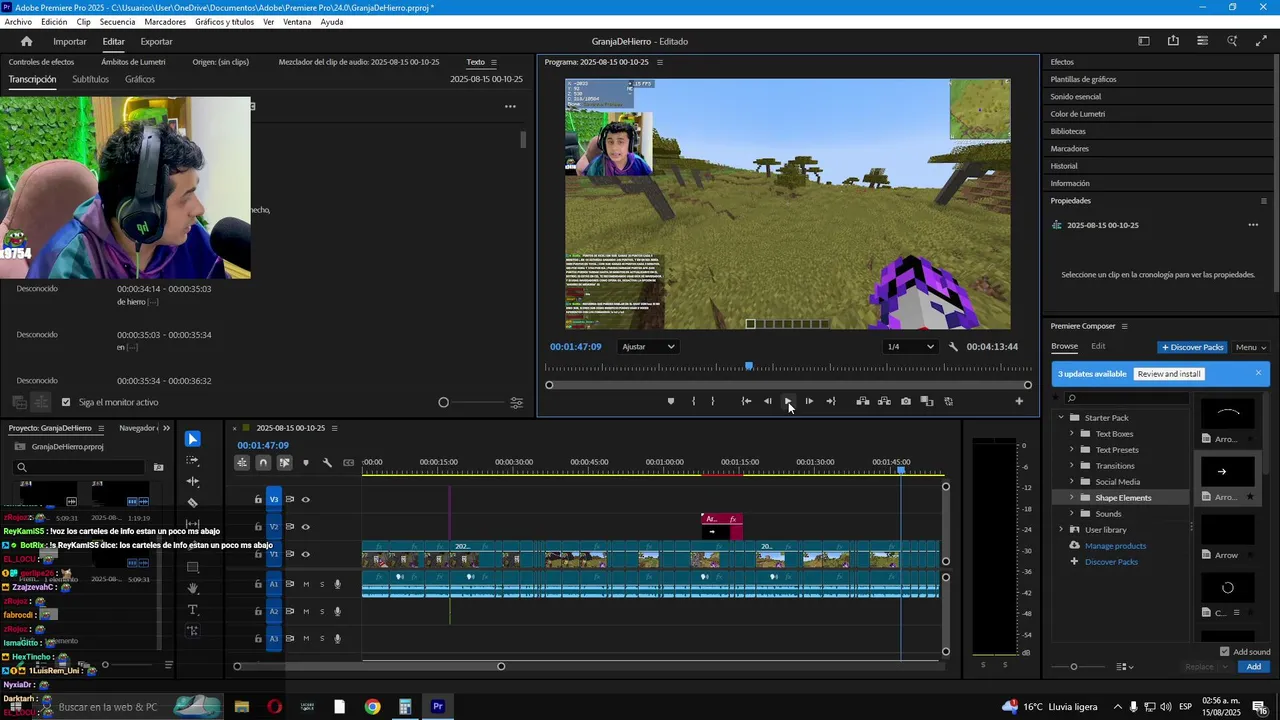
Task: Expand the Text Boxes folder
Action: 1072,433
